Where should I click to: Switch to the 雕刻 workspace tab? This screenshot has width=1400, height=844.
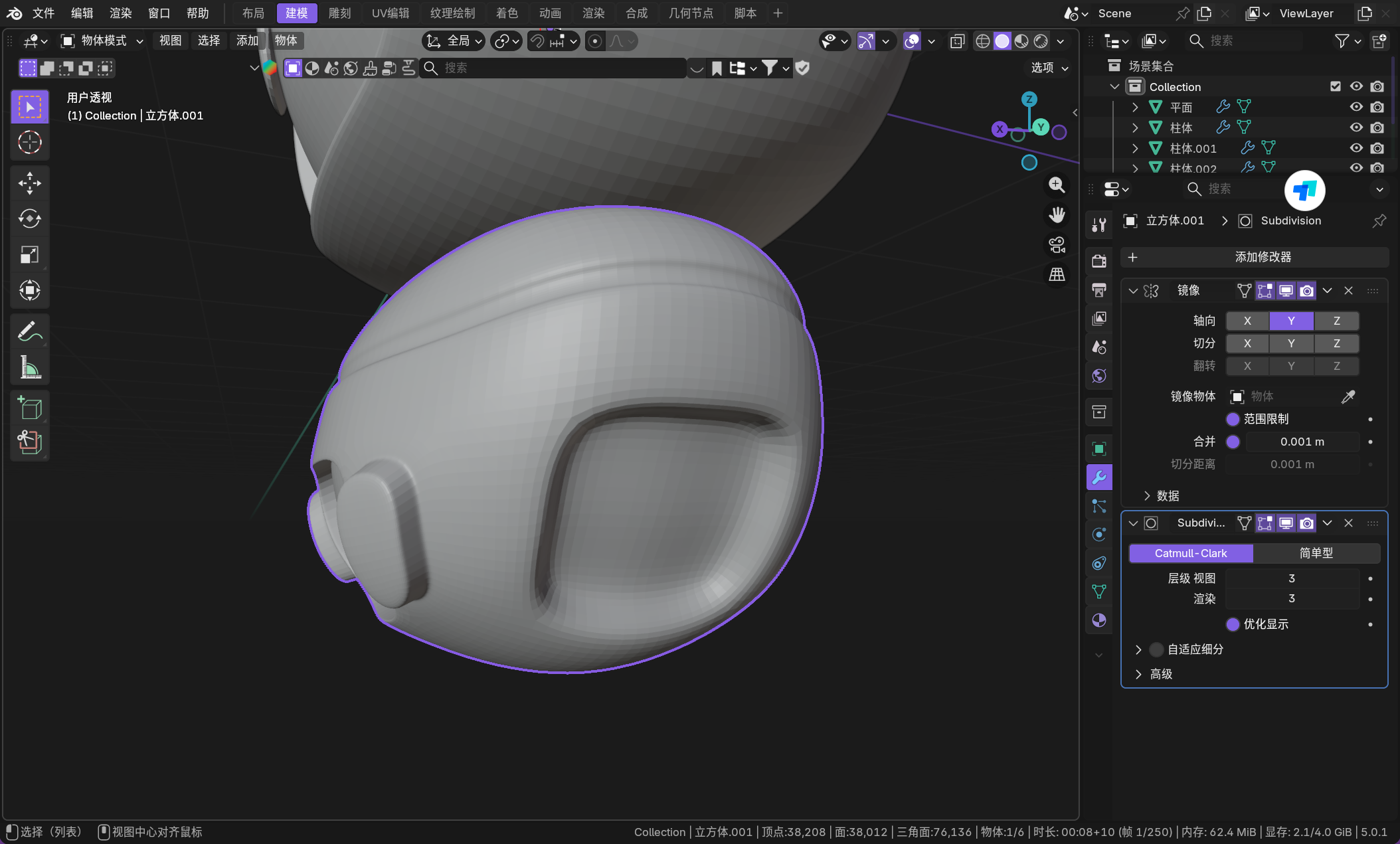pyautogui.click(x=339, y=13)
